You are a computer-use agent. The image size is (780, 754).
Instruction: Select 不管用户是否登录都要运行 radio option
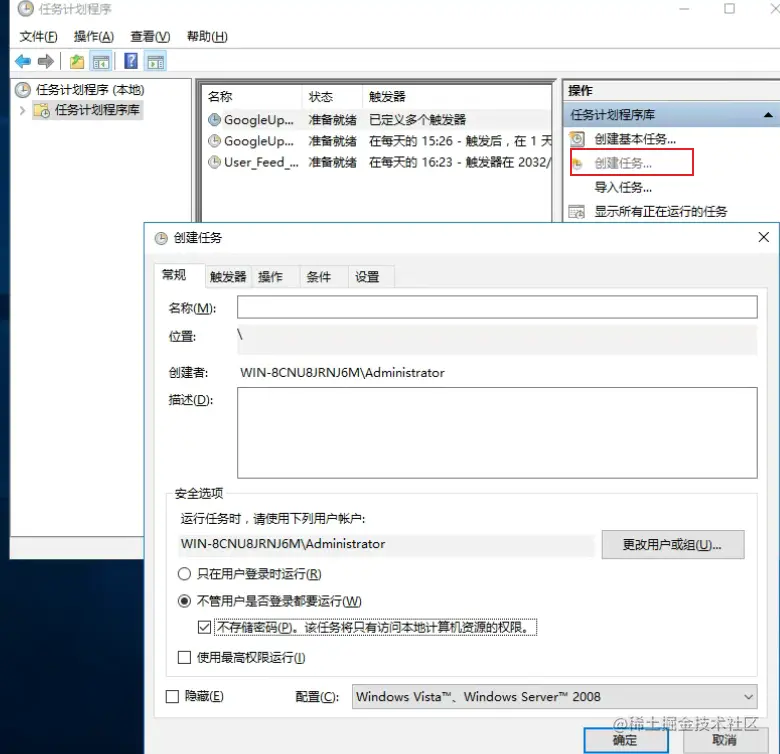point(184,601)
